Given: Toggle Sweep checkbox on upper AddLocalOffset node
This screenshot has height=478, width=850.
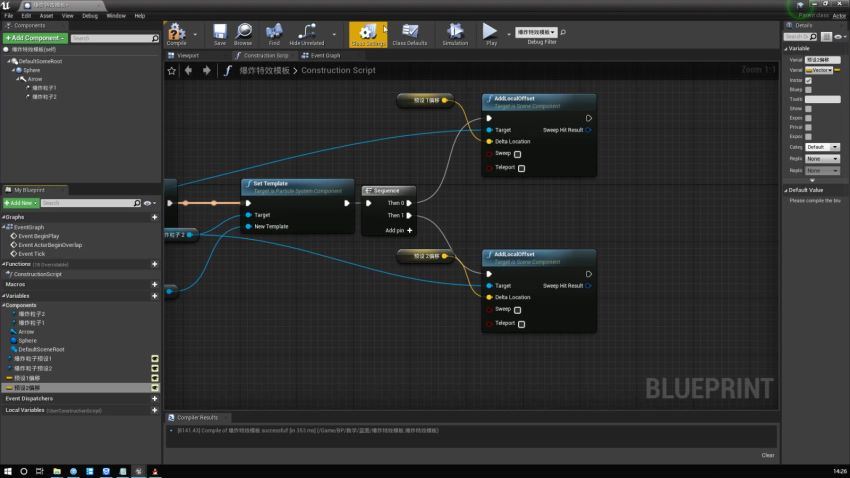Looking at the screenshot, I should click(518, 154).
